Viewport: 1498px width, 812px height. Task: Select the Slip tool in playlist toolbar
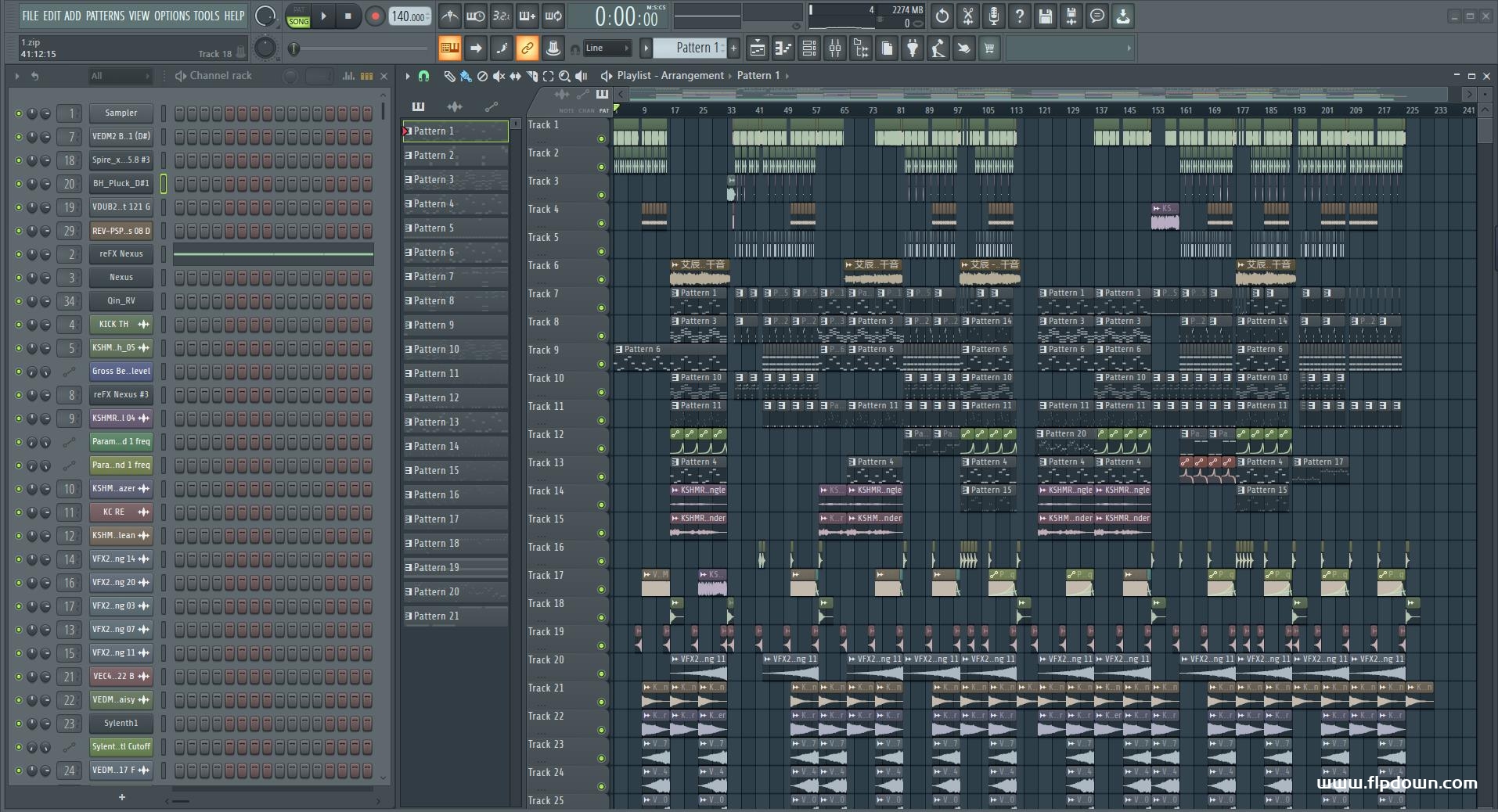(515, 76)
